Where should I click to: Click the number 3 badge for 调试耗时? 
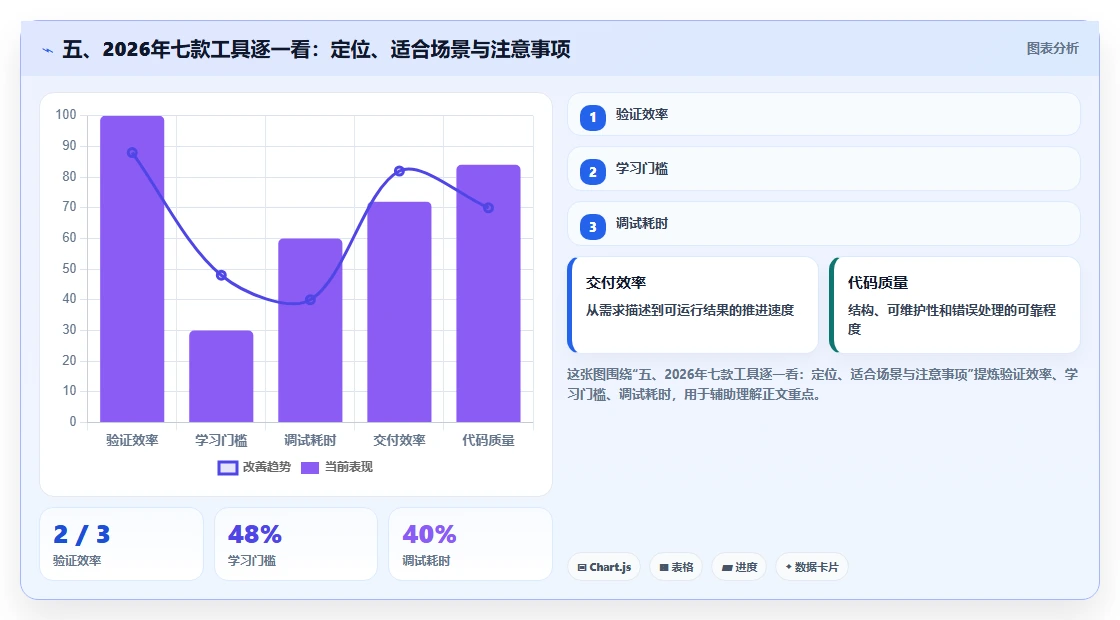[x=592, y=227]
